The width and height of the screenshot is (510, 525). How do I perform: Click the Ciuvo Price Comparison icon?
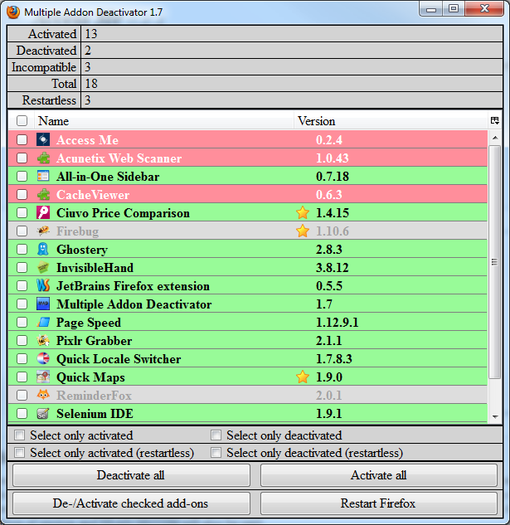(x=43, y=213)
